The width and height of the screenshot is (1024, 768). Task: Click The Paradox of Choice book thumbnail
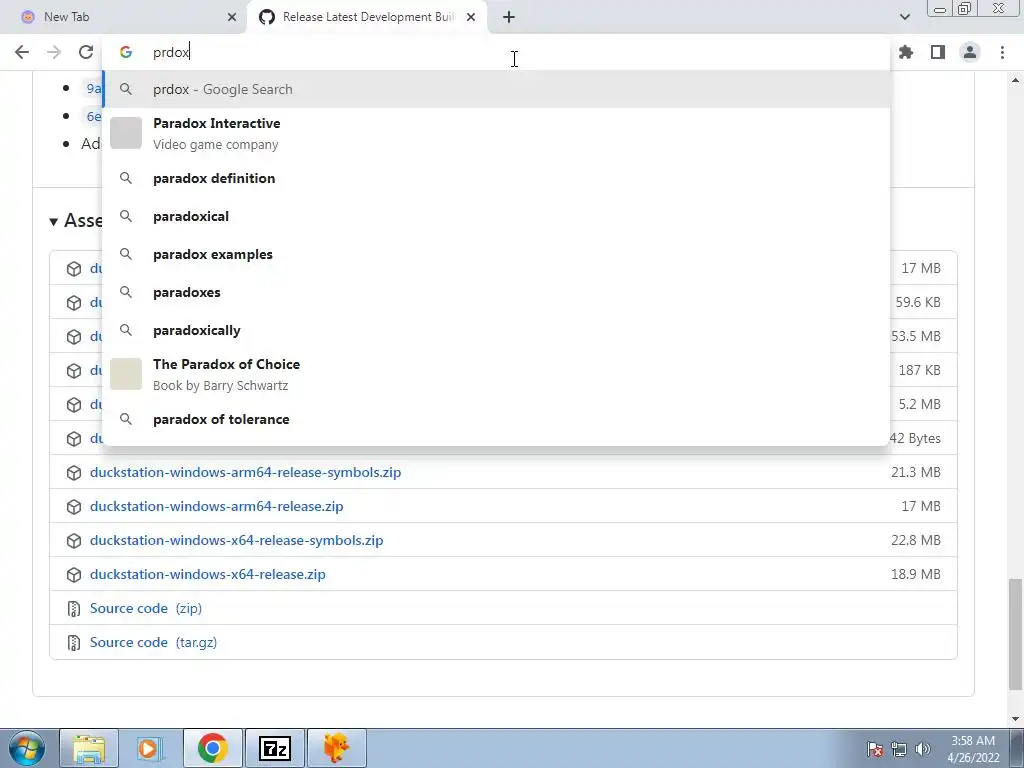coord(126,374)
